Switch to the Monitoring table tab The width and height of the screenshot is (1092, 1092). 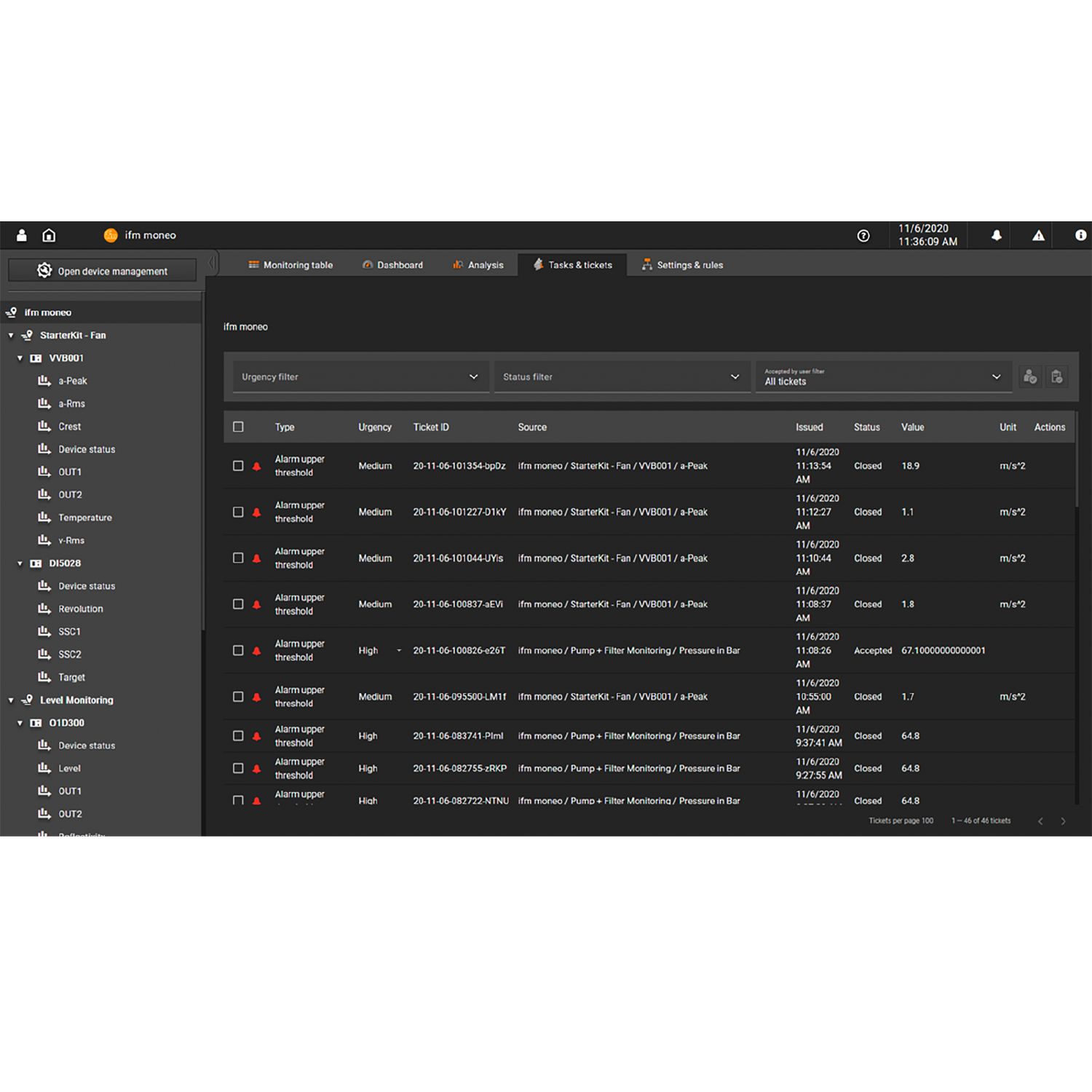pyautogui.click(x=290, y=265)
